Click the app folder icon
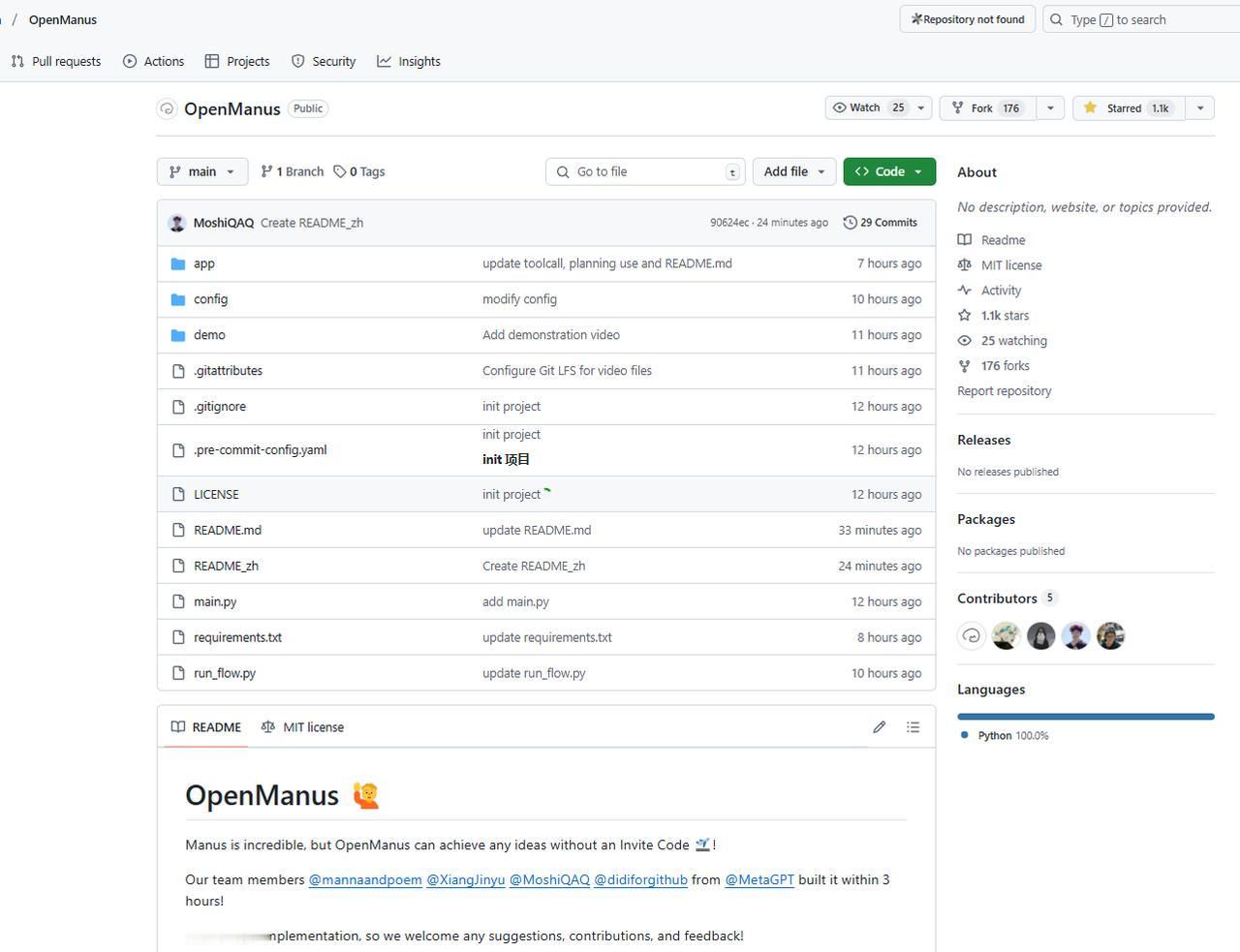Viewport: 1240px width, 952px height. tap(178, 263)
